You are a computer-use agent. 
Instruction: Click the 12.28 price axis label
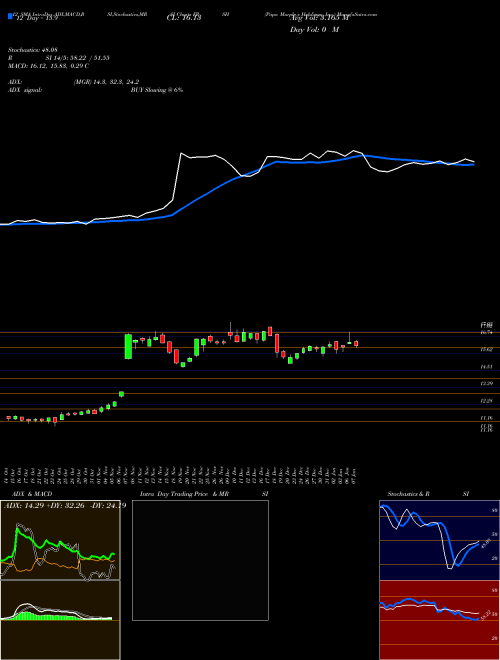(x=487, y=401)
